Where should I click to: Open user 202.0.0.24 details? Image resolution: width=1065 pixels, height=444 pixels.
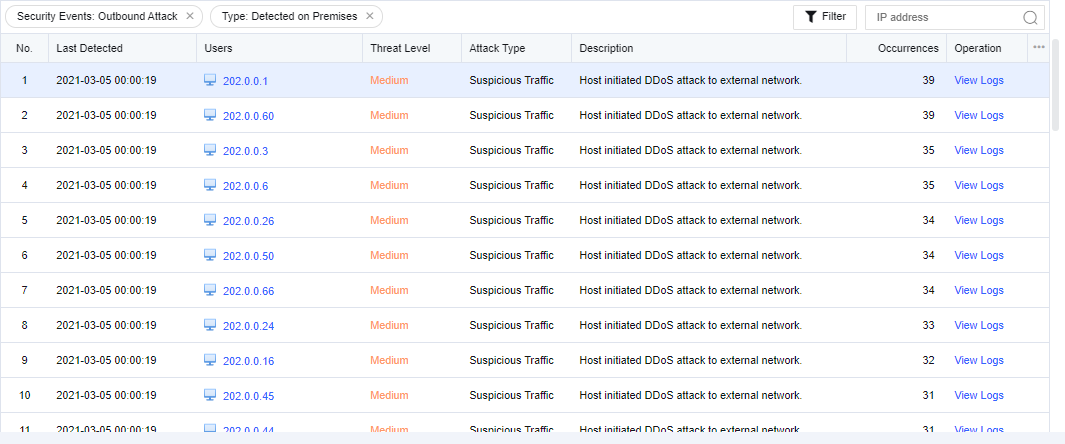(x=248, y=326)
